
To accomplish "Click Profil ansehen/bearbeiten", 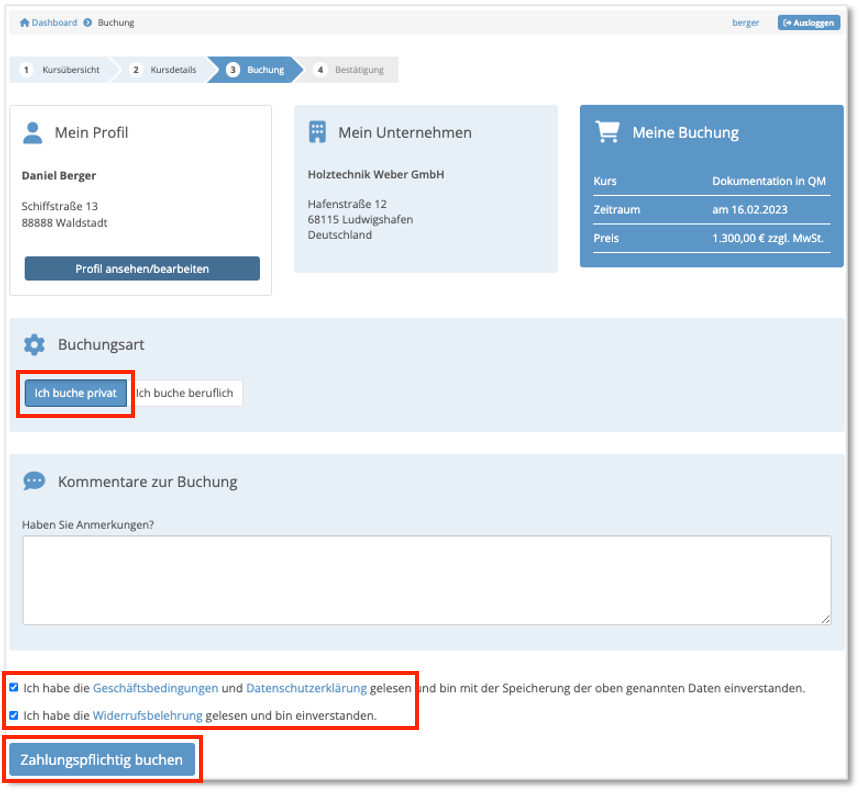I will (x=141, y=268).
